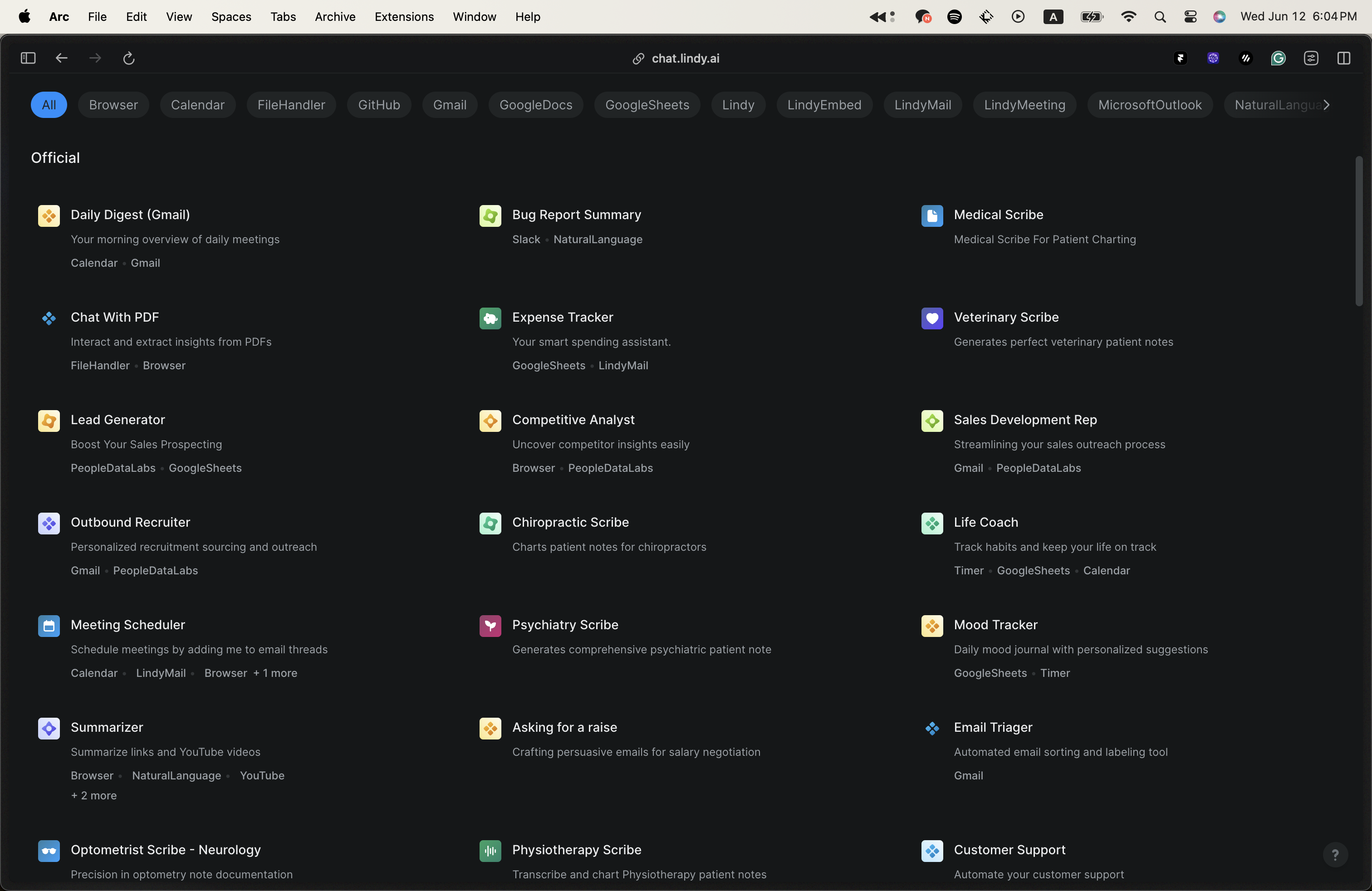1372x891 pixels.
Task: Click the Optometrist Scribe glasses icon
Action: point(49,851)
